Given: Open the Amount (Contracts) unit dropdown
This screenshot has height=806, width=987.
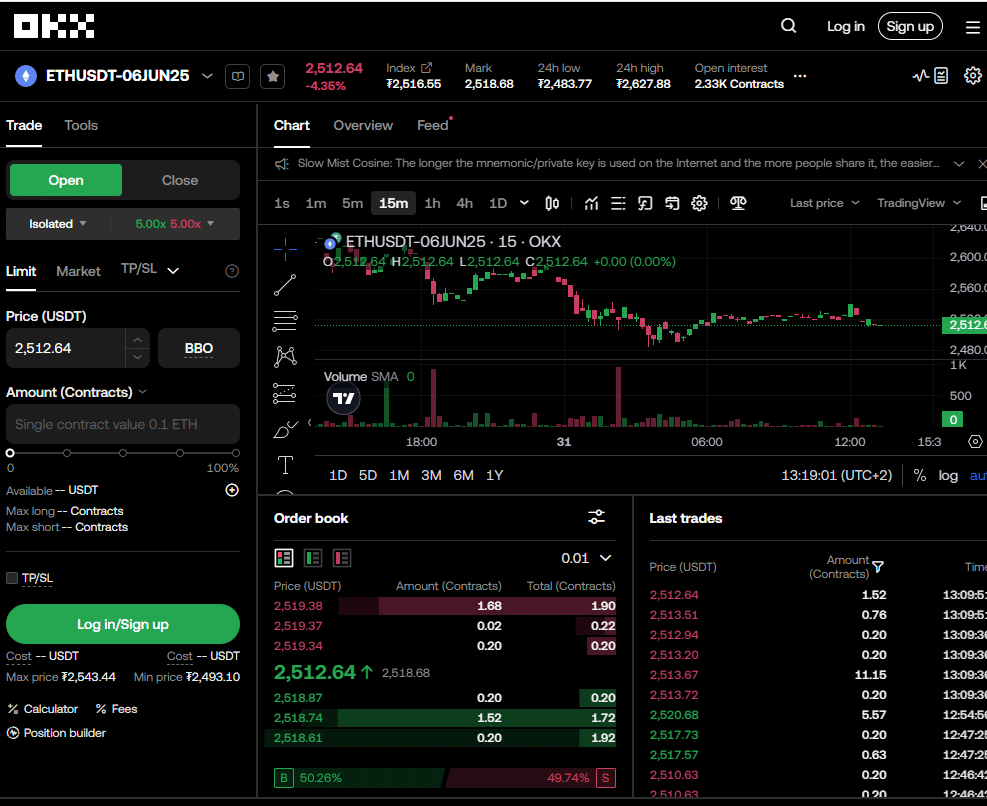Looking at the screenshot, I should pyautogui.click(x=143, y=392).
